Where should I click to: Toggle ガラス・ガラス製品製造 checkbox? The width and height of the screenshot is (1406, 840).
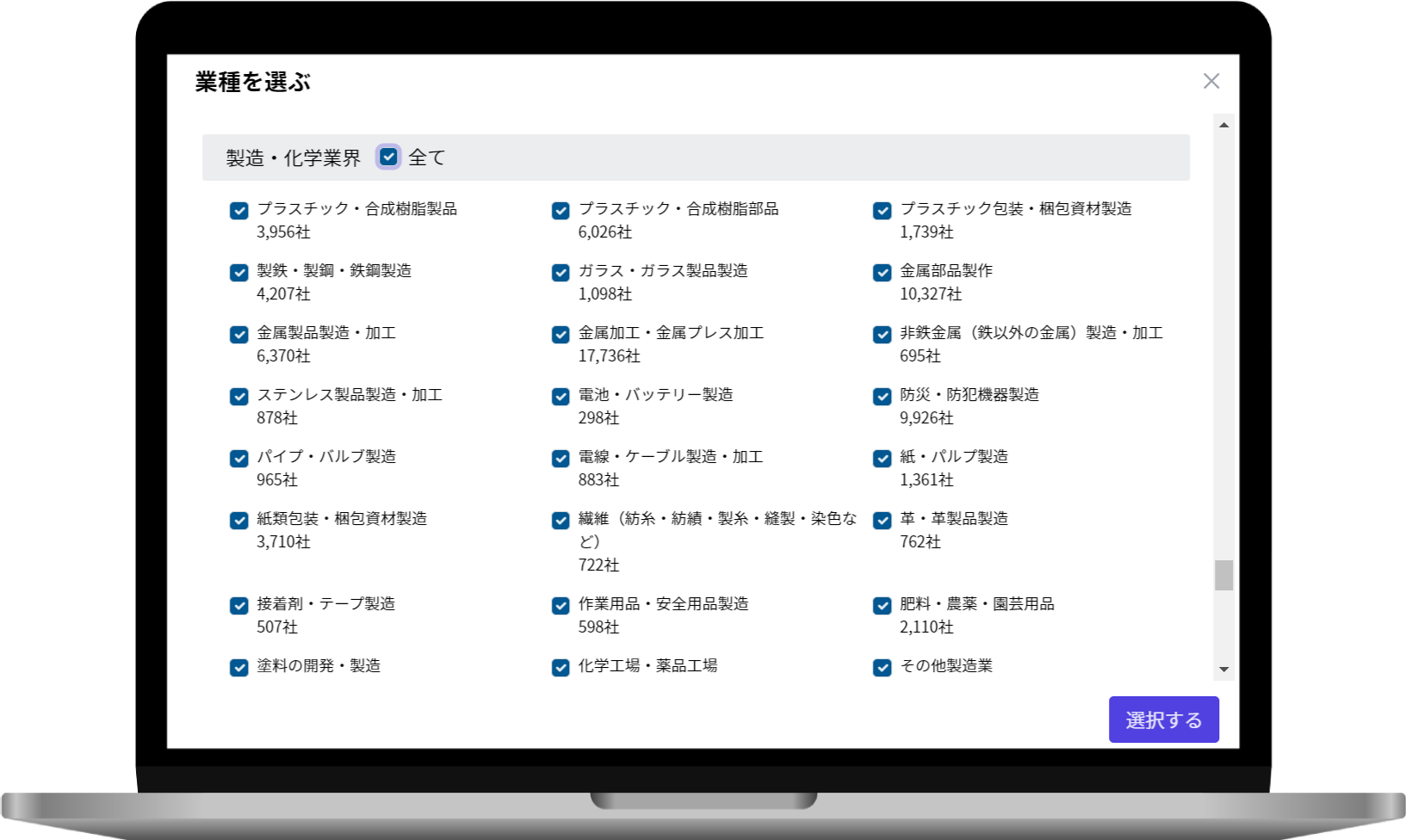point(561,273)
